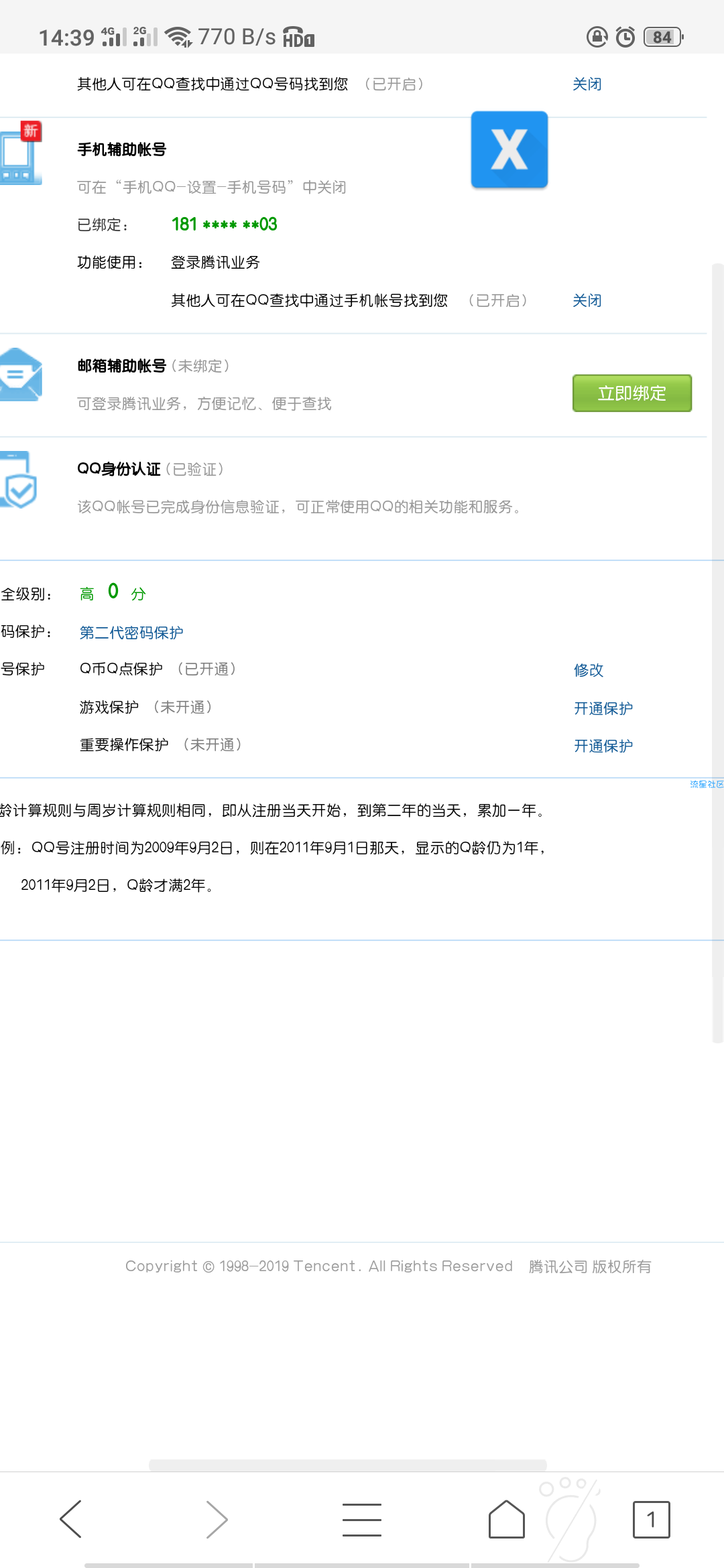Go to browser home page icon

(507, 1519)
